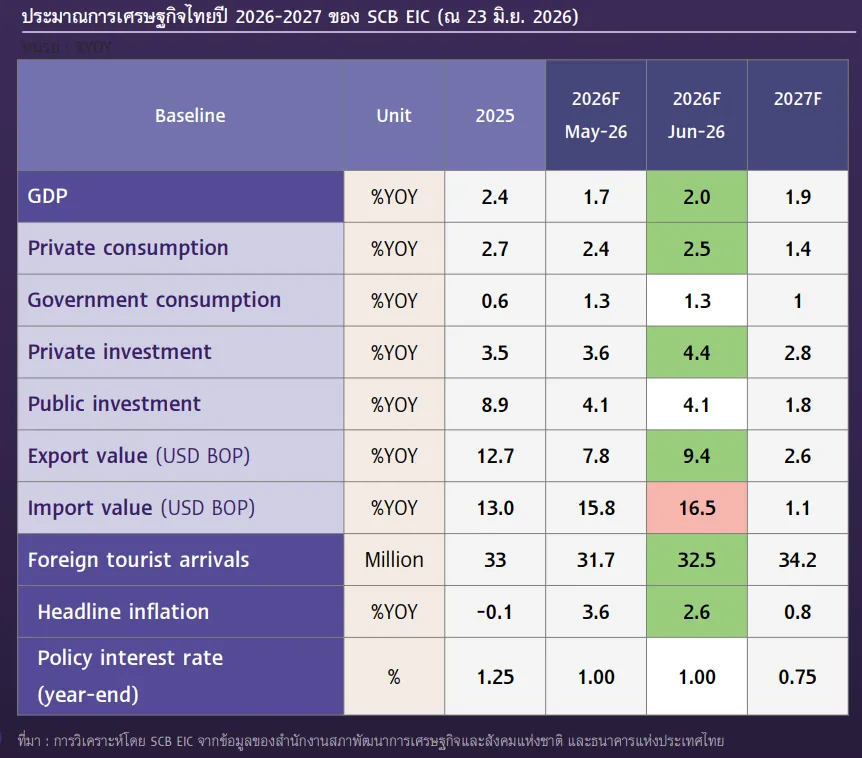Select the Export value (USD BOP) label
The height and width of the screenshot is (758, 862).
(x=139, y=456)
